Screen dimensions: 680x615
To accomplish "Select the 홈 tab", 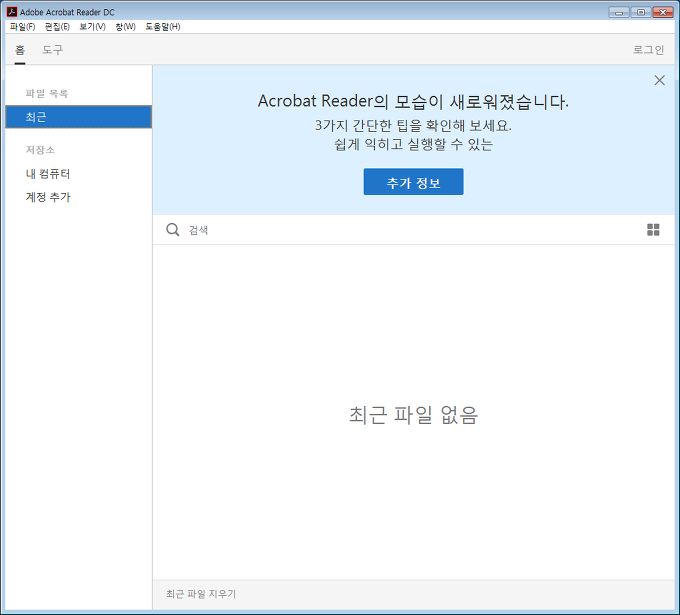I will coord(20,50).
